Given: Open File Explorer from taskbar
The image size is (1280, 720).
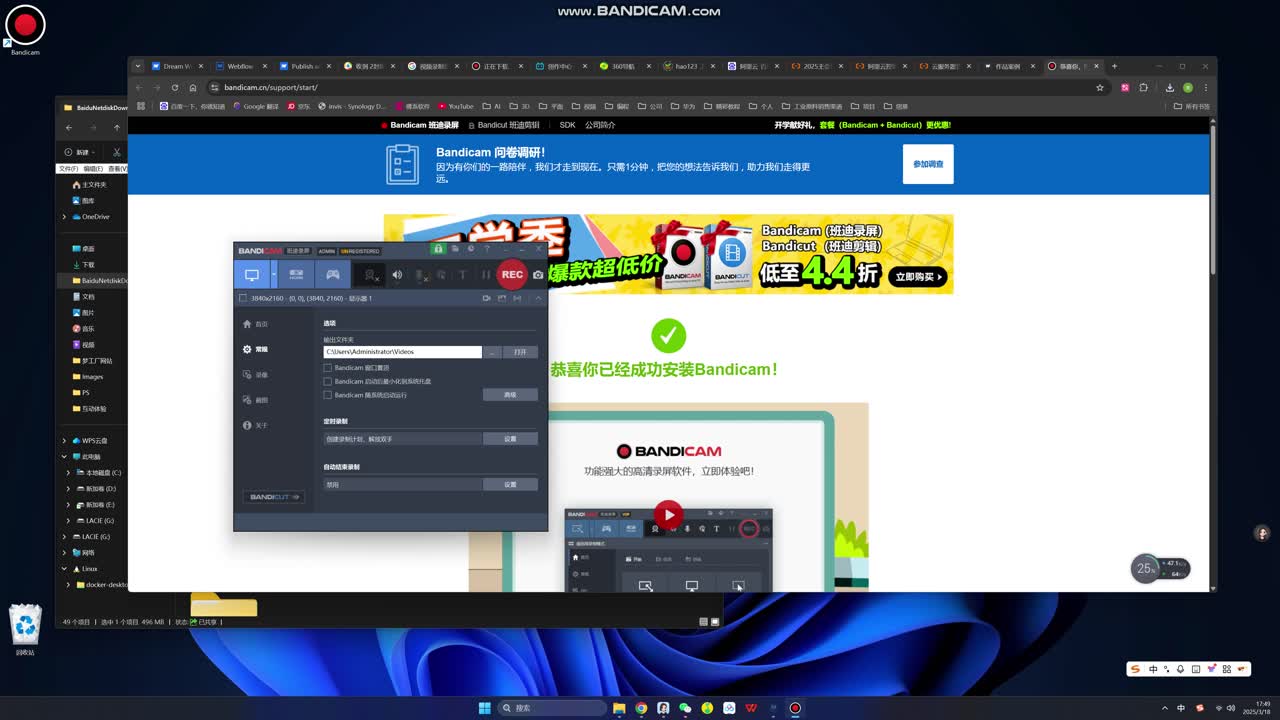Looking at the screenshot, I should pyautogui.click(x=619, y=708).
